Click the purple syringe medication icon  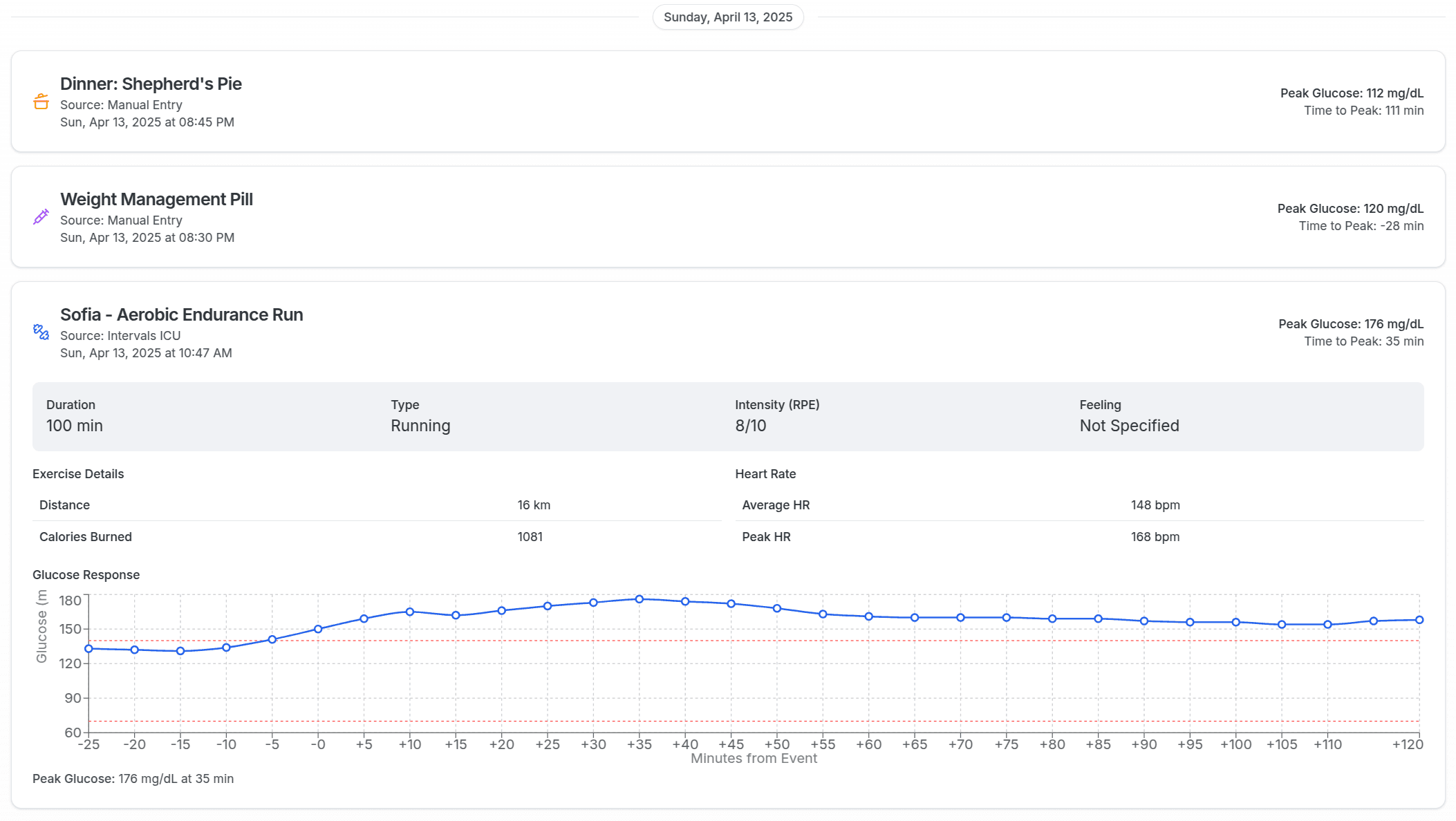tap(41, 217)
